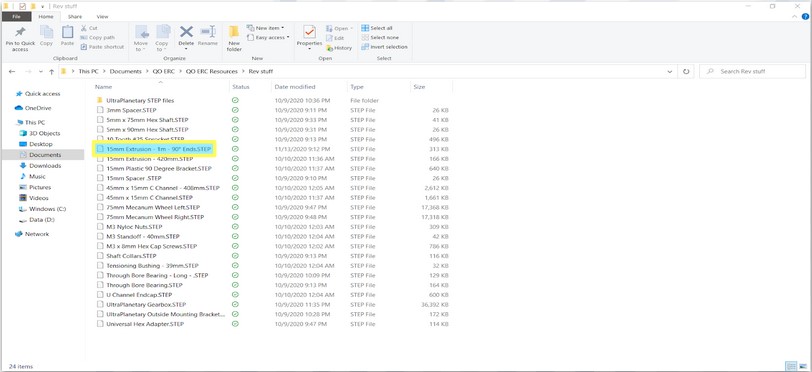This screenshot has width=812, height=372.
Task: Select Copy path in Clipboard group
Action: pyautogui.click(x=98, y=37)
